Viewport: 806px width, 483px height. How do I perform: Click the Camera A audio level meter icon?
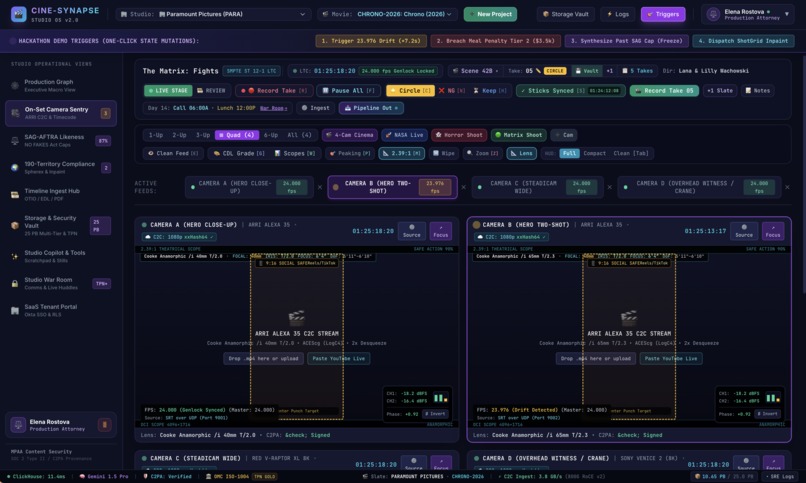coord(441,398)
